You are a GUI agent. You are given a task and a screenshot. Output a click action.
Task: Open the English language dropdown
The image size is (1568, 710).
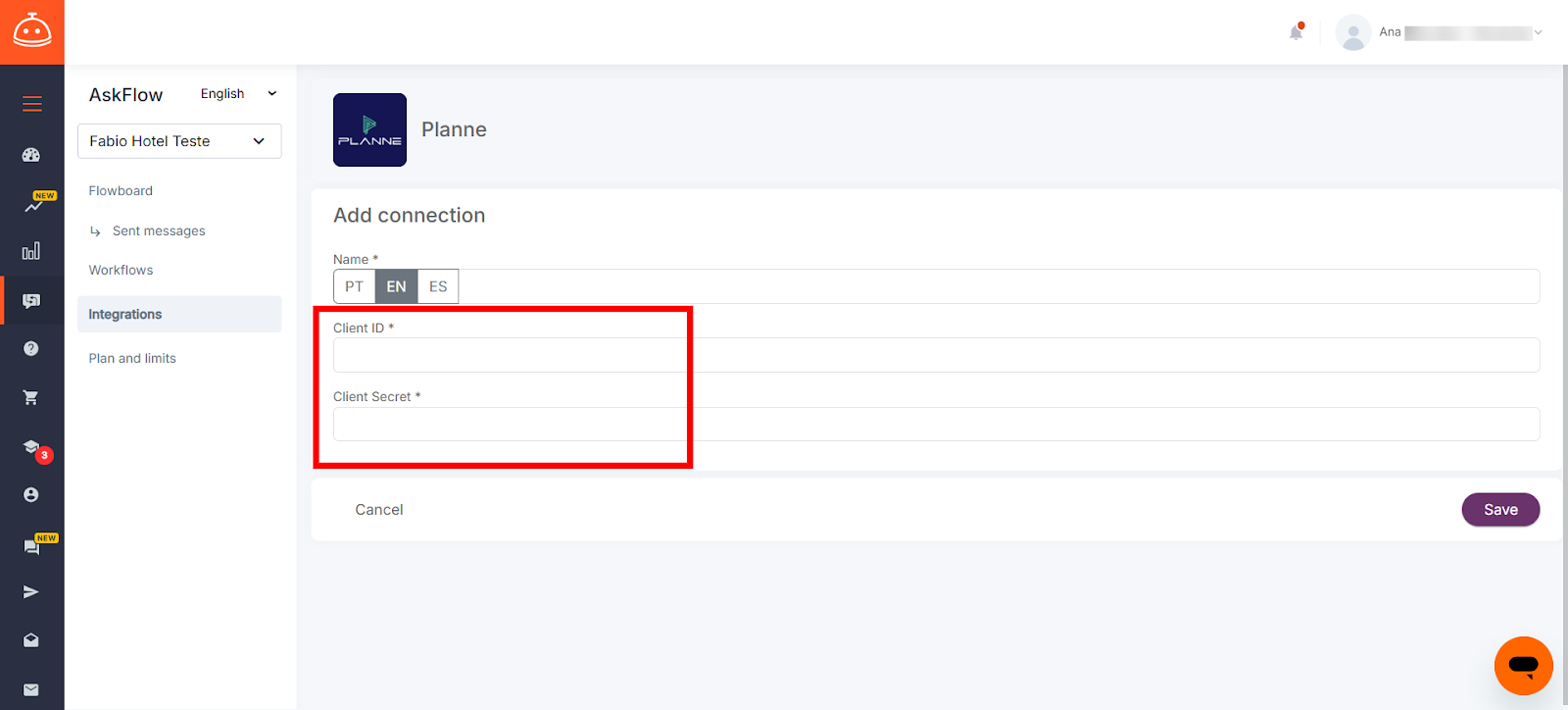(238, 94)
